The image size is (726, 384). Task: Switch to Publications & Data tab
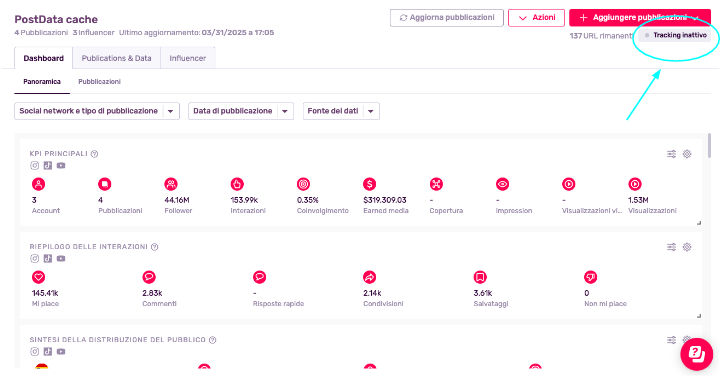click(x=116, y=58)
